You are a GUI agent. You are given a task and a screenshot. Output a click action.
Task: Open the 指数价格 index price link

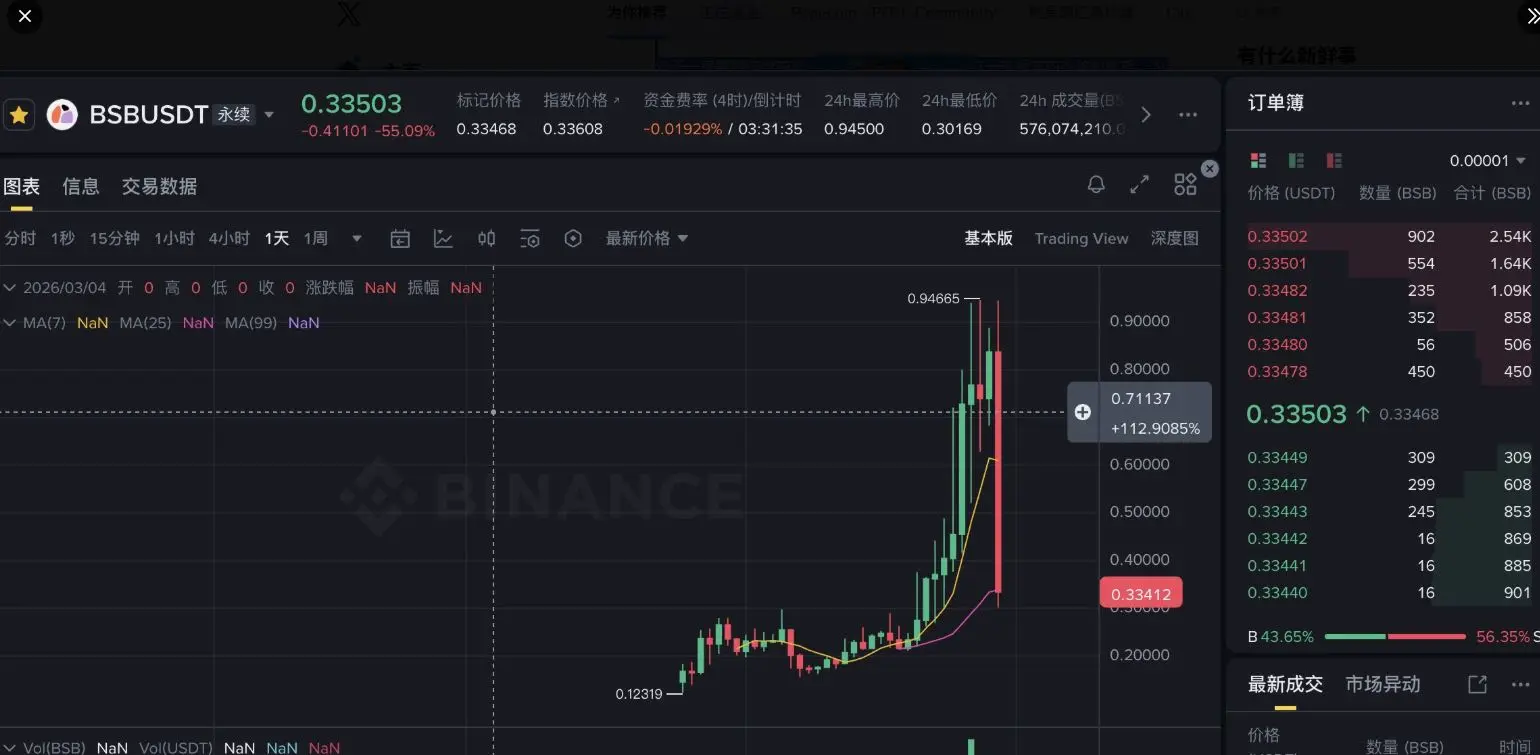pos(581,100)
